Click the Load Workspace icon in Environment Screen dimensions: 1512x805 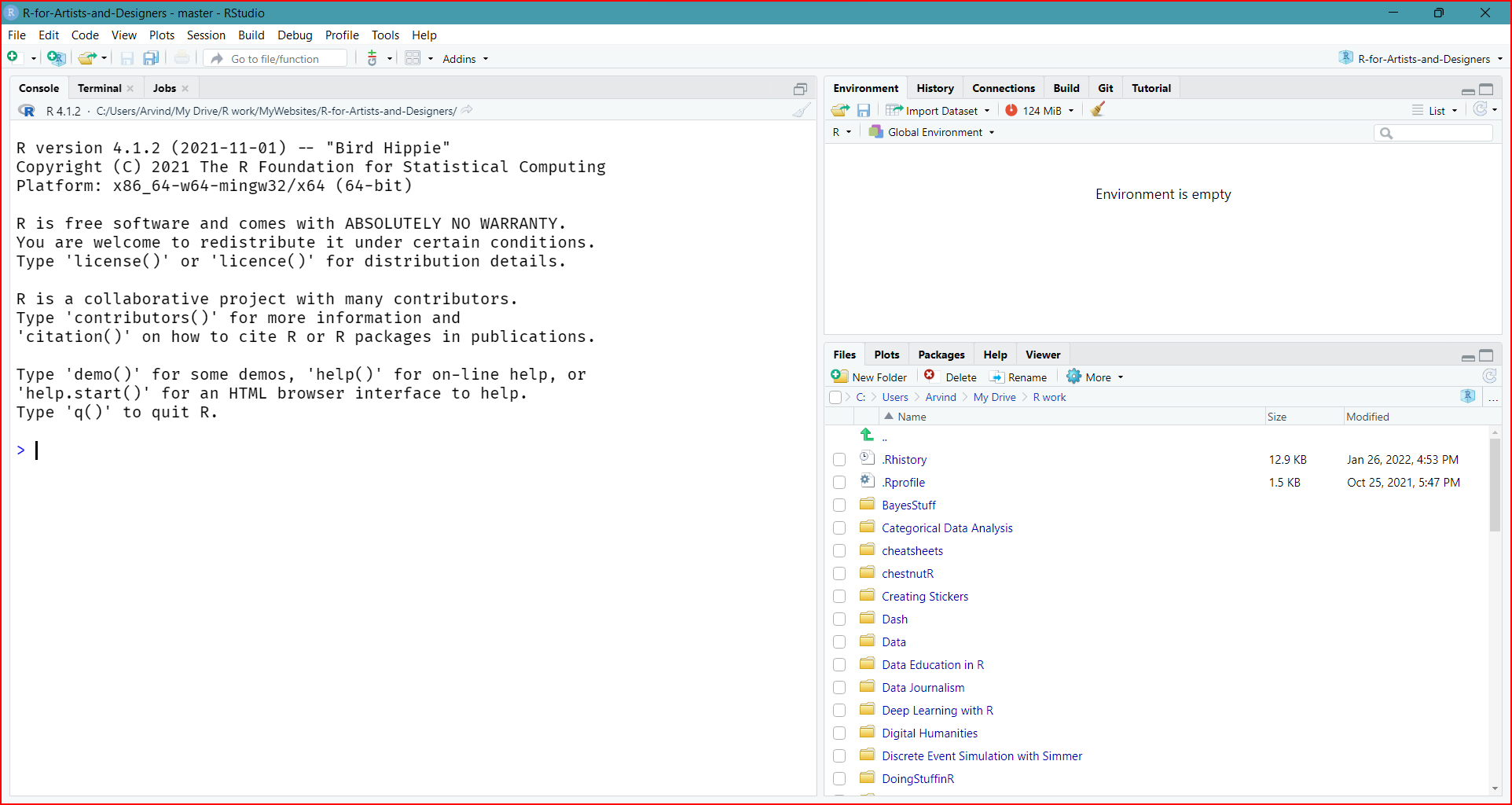point(840,110)
